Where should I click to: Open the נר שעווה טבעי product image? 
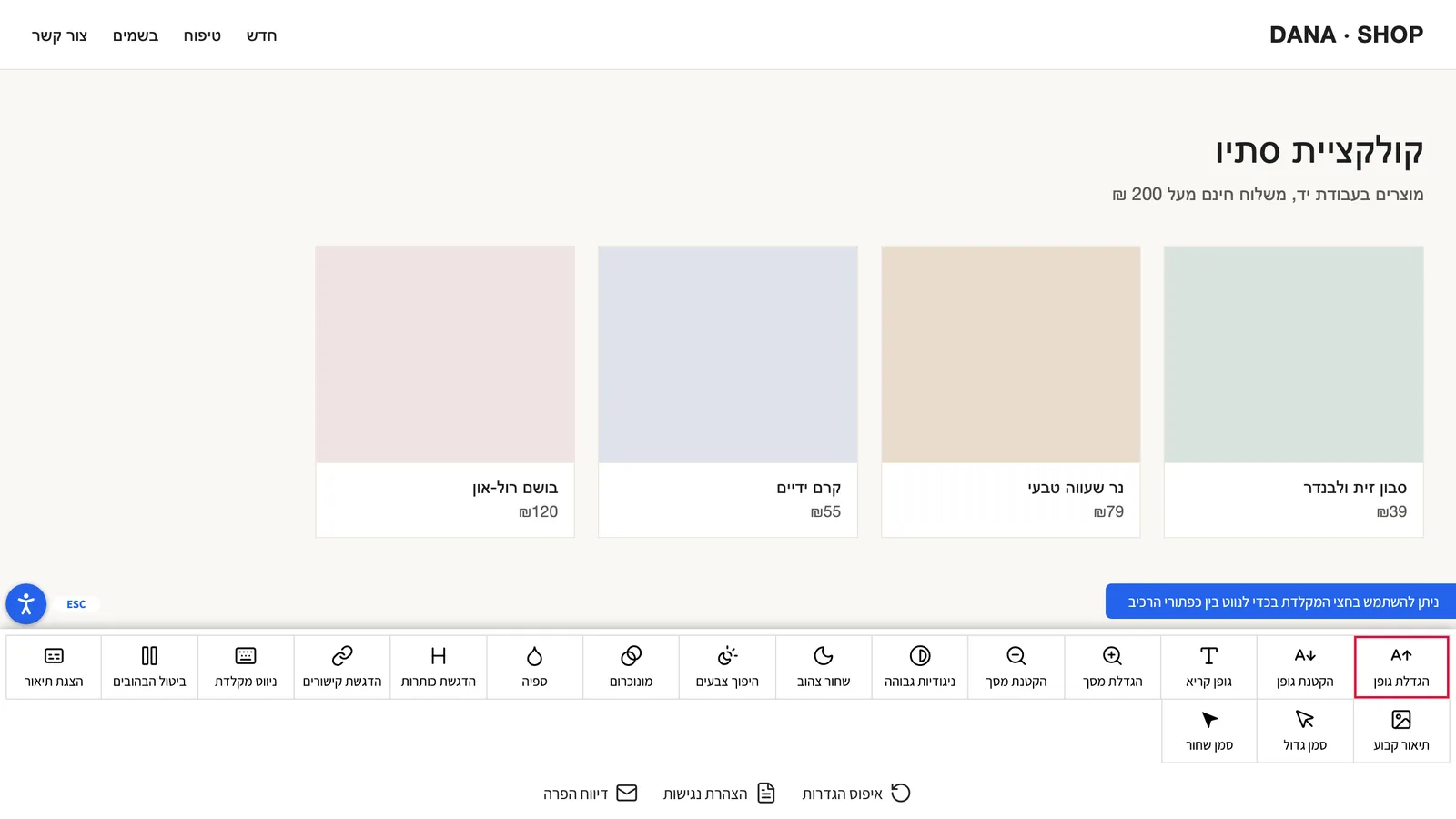pos(1010,354)
